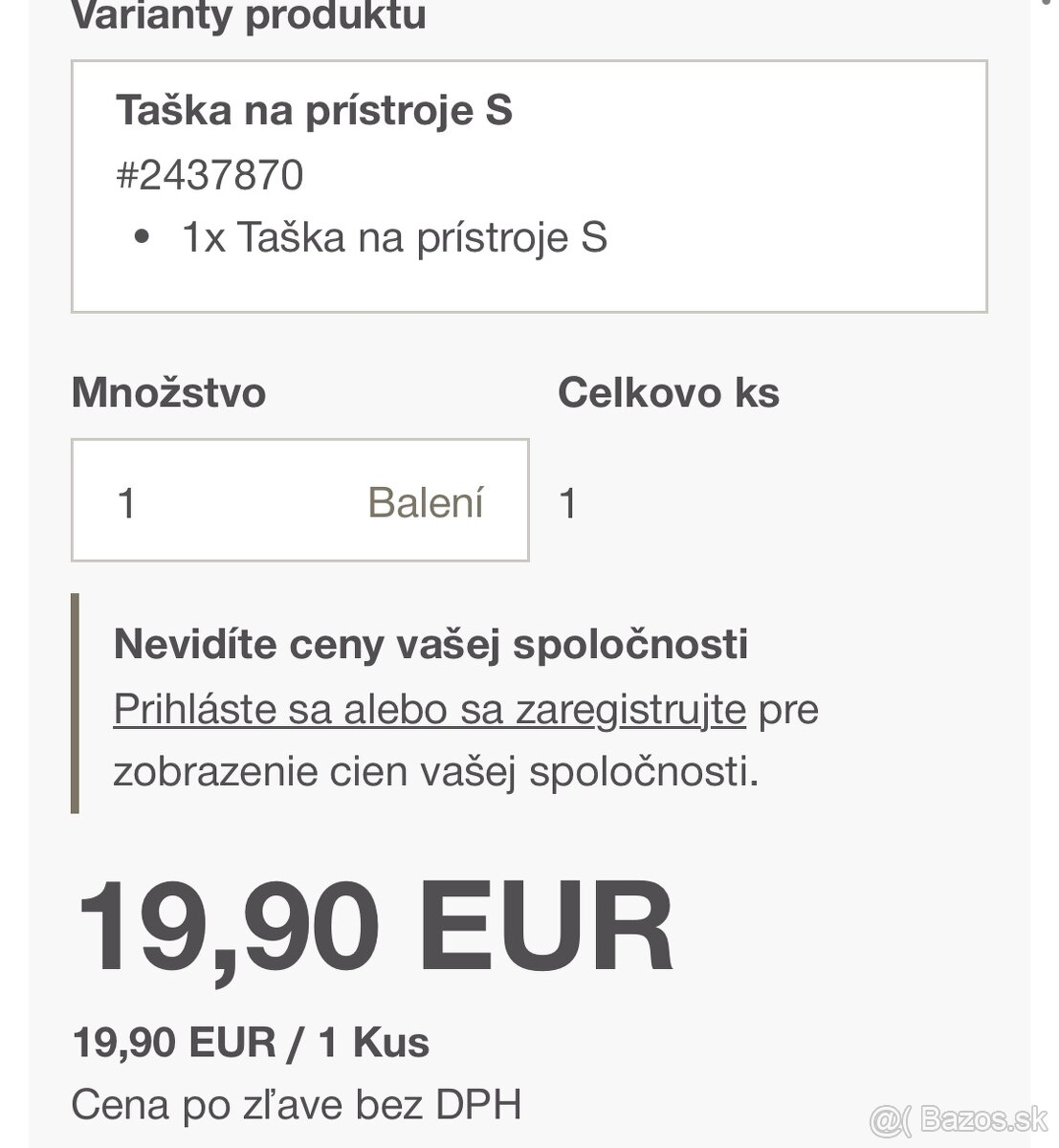Click the Taška na prístroje S variant title

(314, 110)
